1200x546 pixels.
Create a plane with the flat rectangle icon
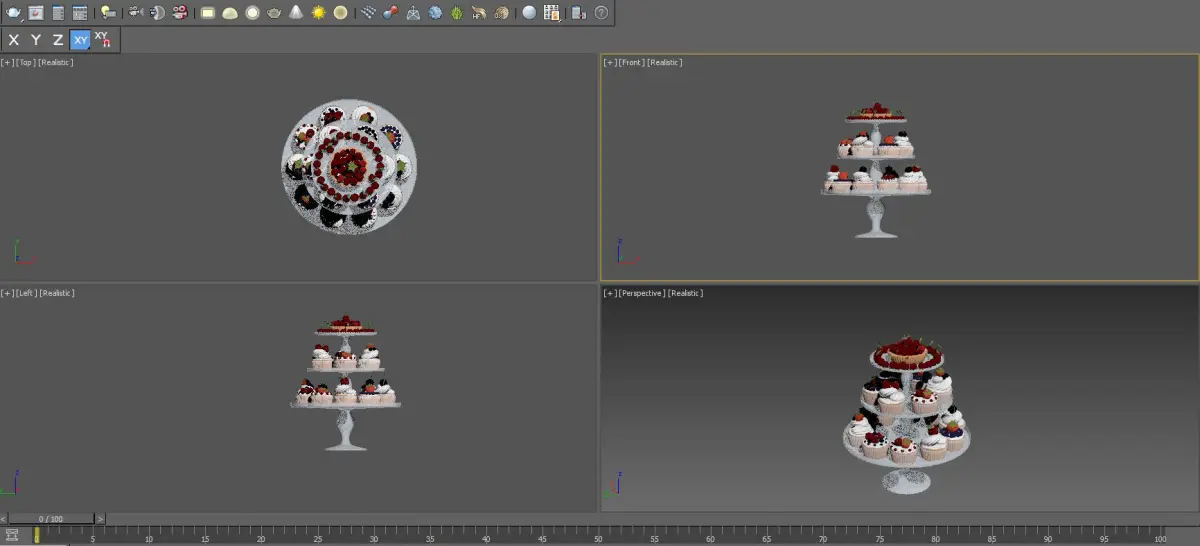(x=208, y=13)
